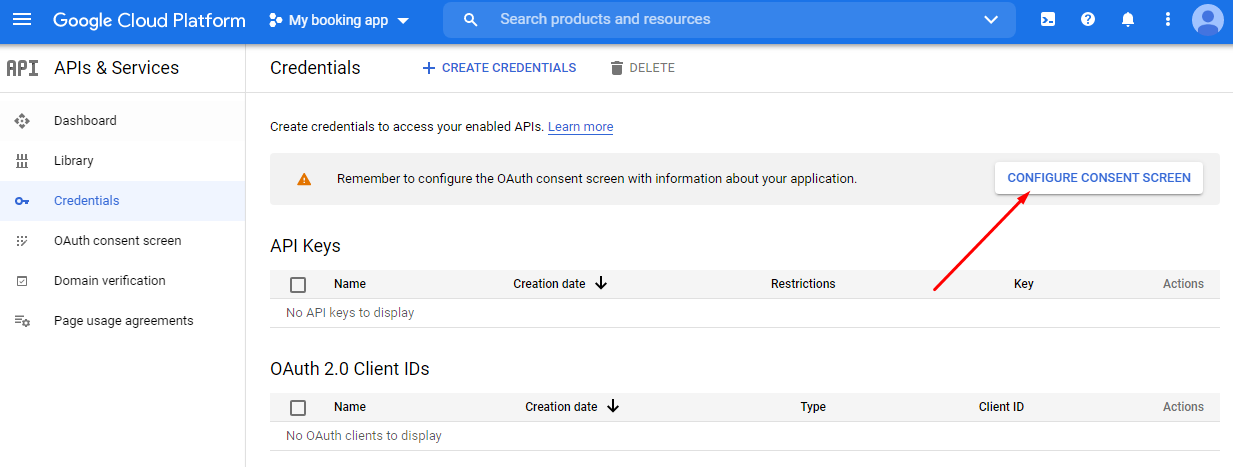Tick the select-all checkbox in OAuth Client IDs table

click(x=298, y=407)
